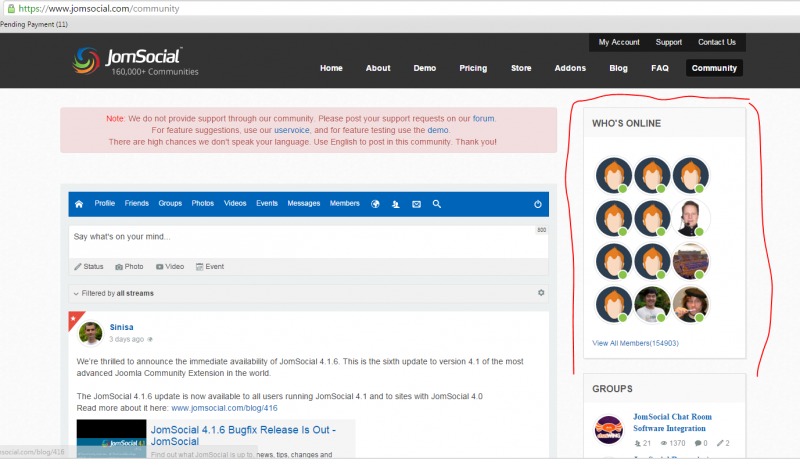Click the browser address bar URL
The width and height of the screenshot is (800, 459).
(99, 9)
